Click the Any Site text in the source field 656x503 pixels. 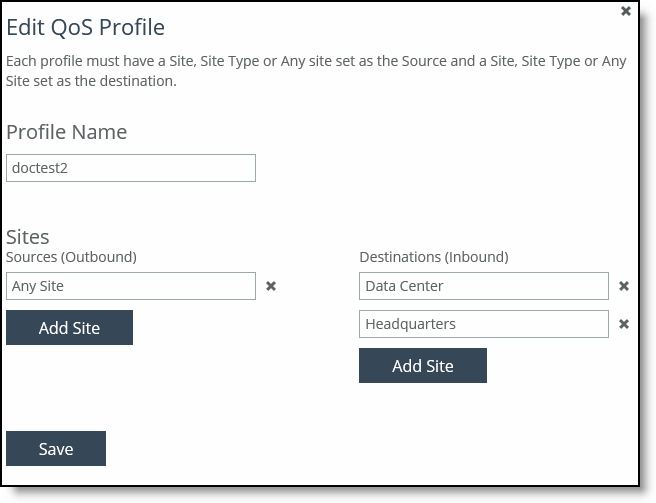(x=38, y=287)
